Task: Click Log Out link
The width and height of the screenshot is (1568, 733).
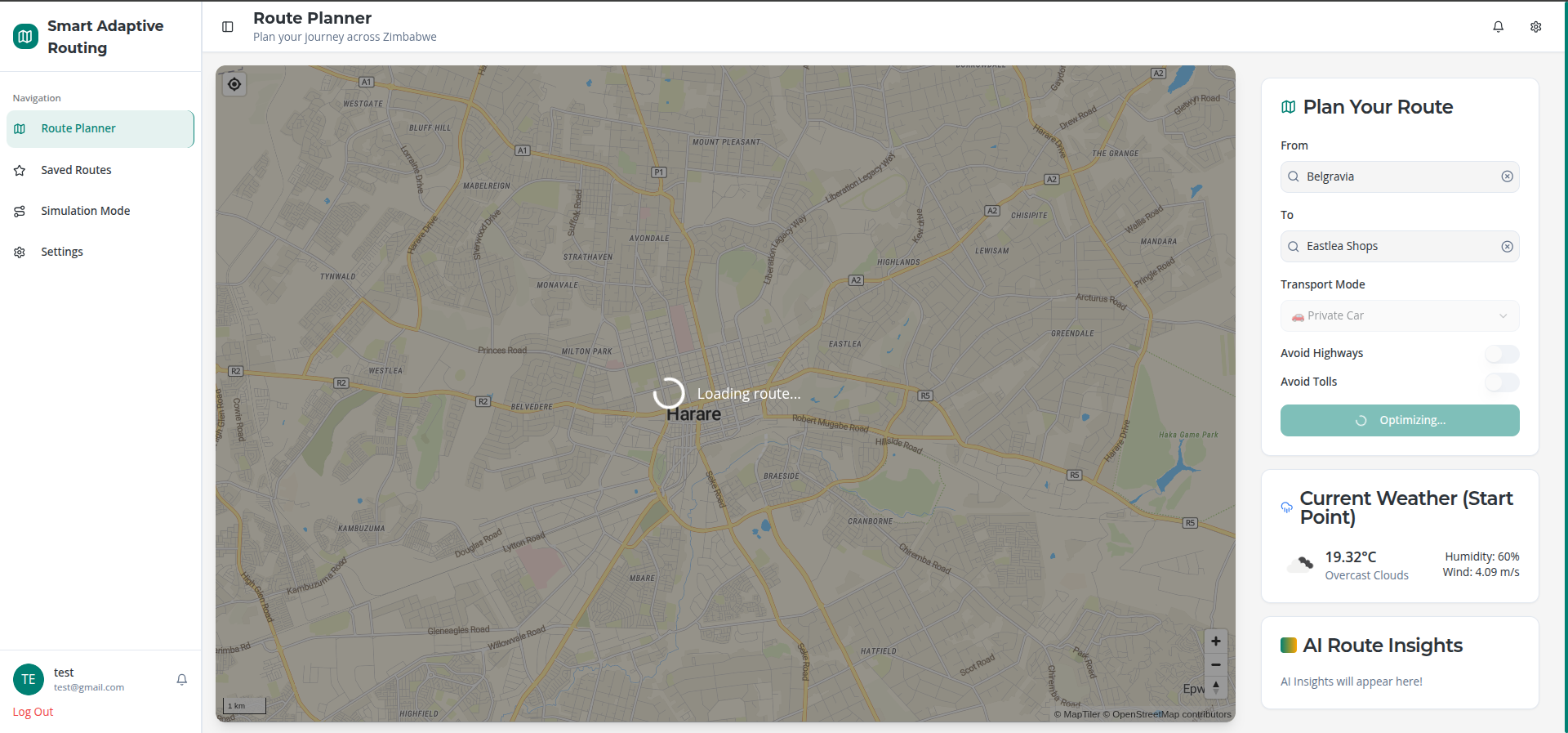Action: pos(33,712)
